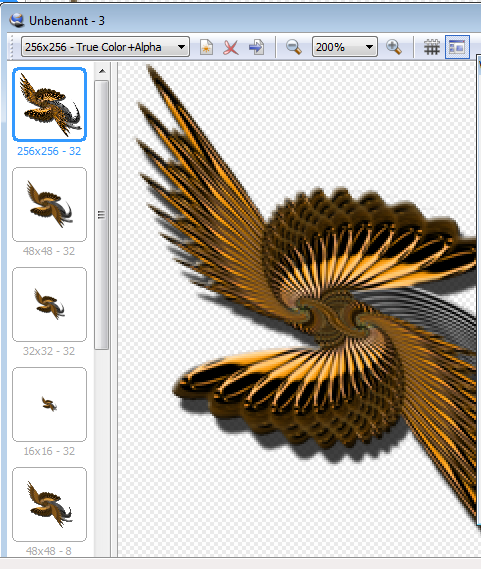481x569 pixels.
Task: Select the 48x48 - 32 format thumbnail
Action: [x=49, y=204]
